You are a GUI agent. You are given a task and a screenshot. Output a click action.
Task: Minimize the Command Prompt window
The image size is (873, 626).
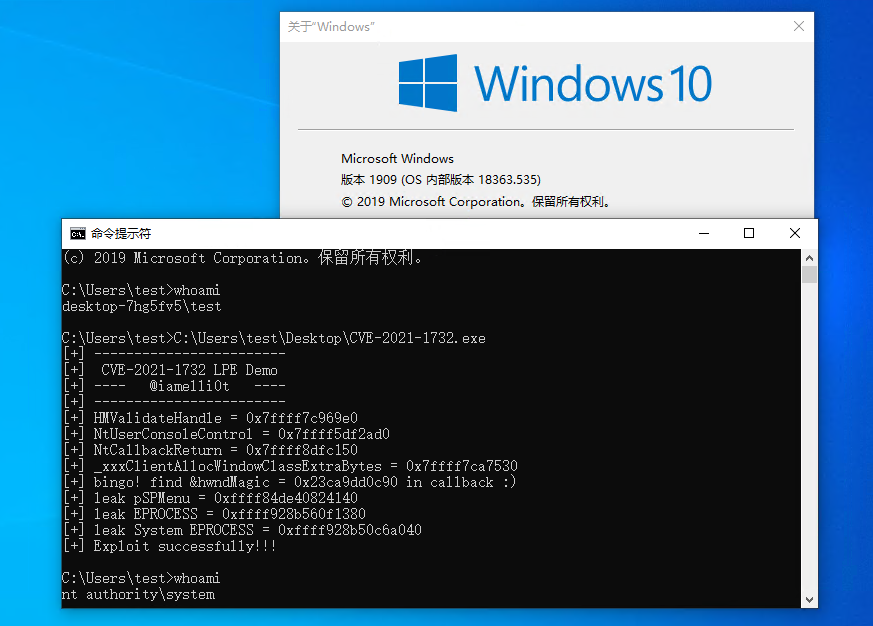pyautogui.click(x=704, y=233)
